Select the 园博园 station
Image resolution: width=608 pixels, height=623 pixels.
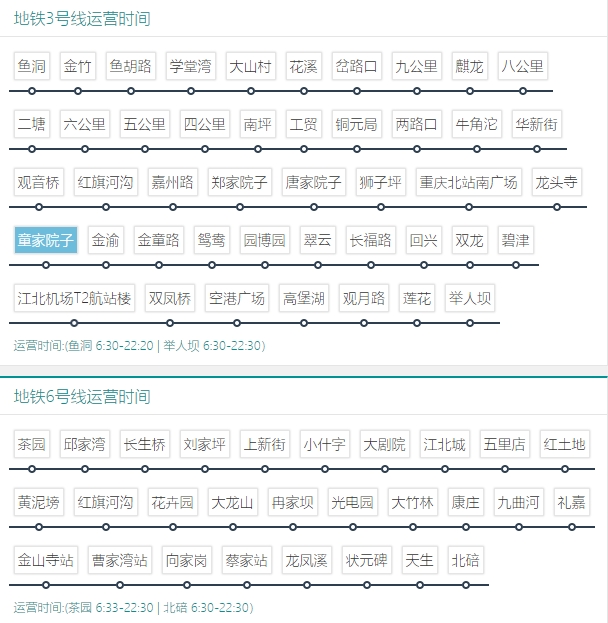[x=264, y=241]
